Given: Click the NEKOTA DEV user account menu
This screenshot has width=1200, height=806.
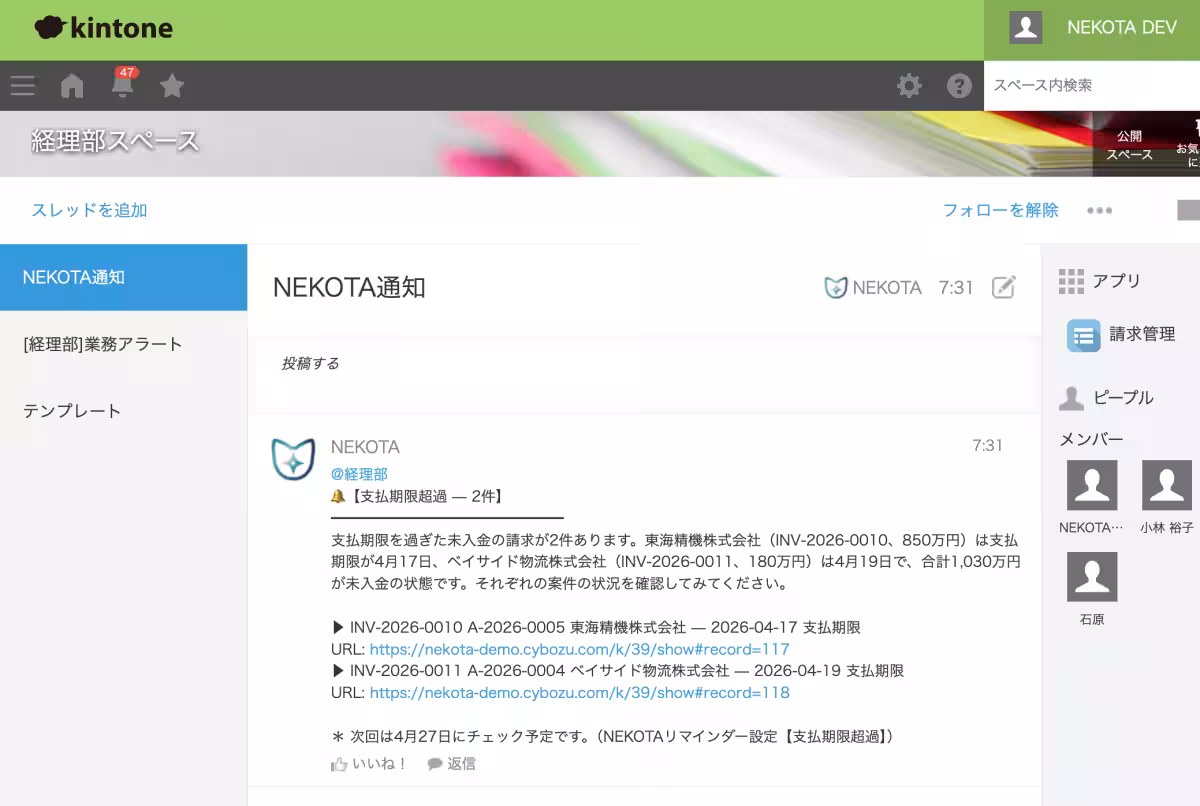Looking at the screenshot, I should coord(1092,28).
